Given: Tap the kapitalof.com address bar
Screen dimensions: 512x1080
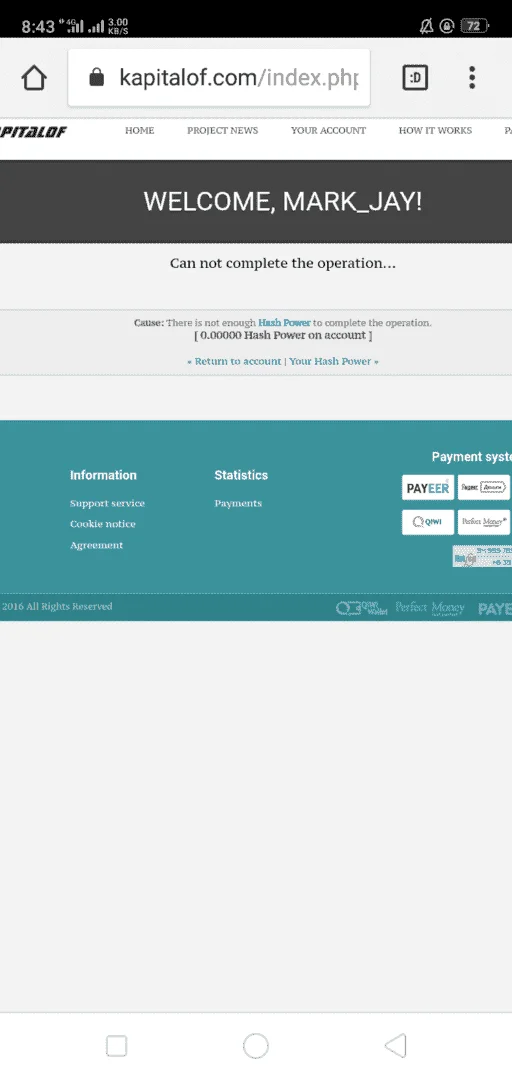Looking at the screenshot, I should click(219, 78).
